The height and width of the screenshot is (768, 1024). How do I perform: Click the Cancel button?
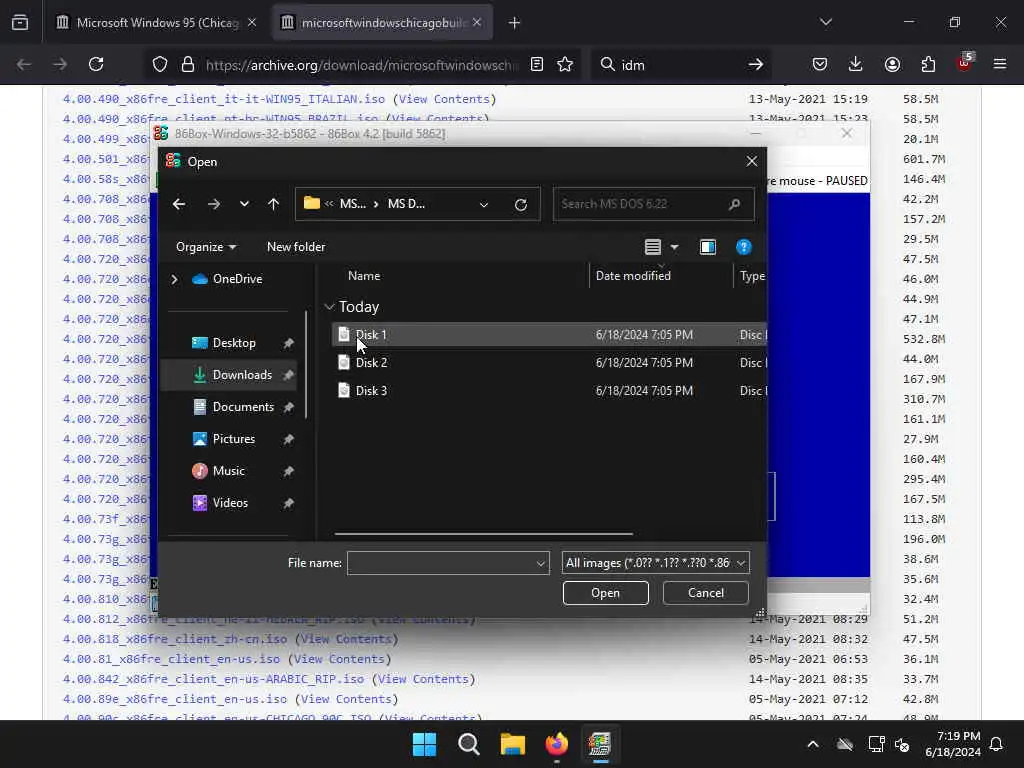click(705, 593)
